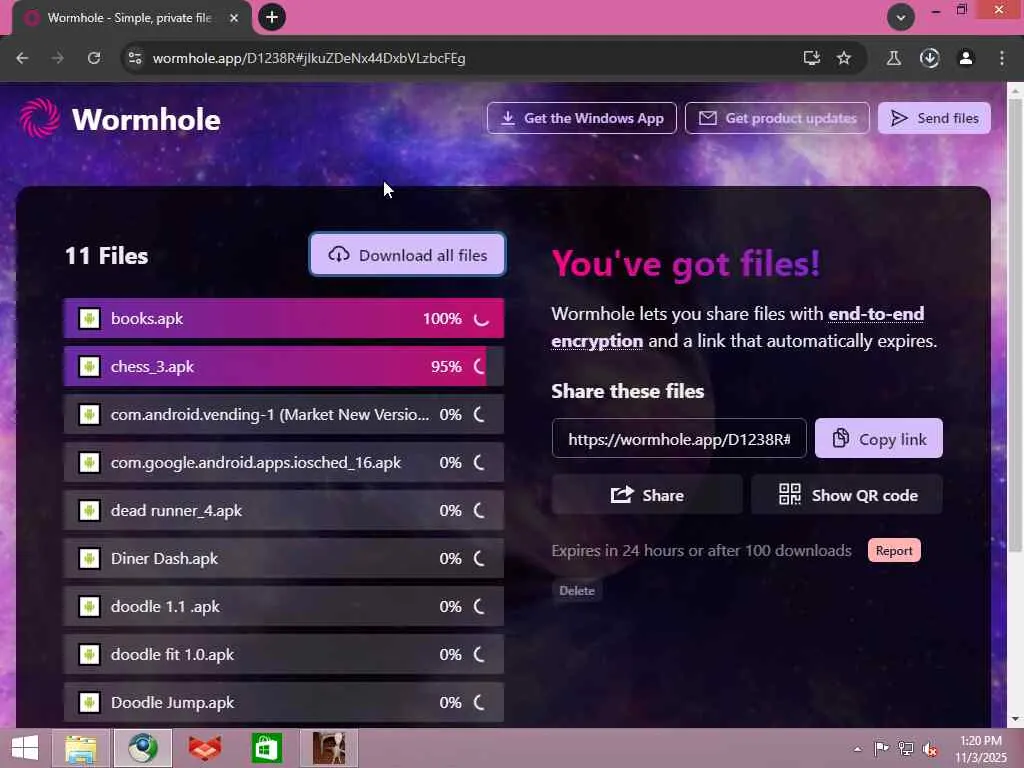
Task: Click the Share button
Action: [x=647, y=495]
